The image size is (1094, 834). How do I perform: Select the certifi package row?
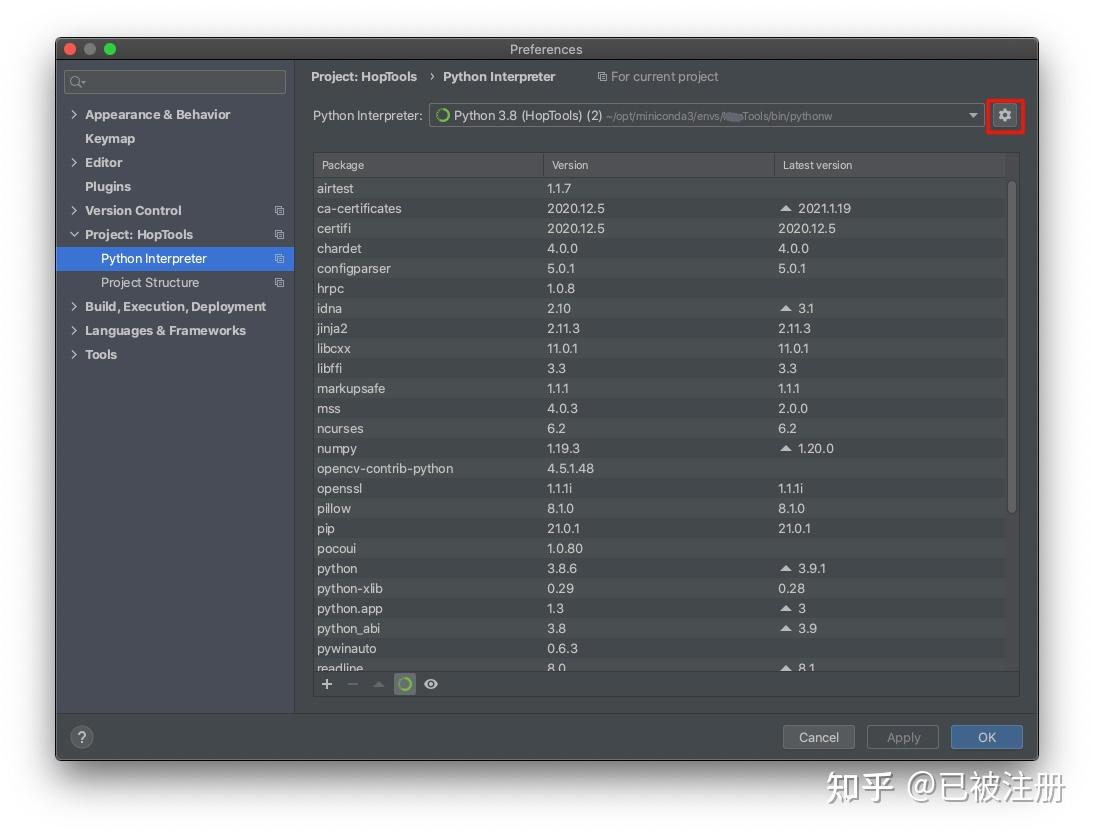point(660,228)
